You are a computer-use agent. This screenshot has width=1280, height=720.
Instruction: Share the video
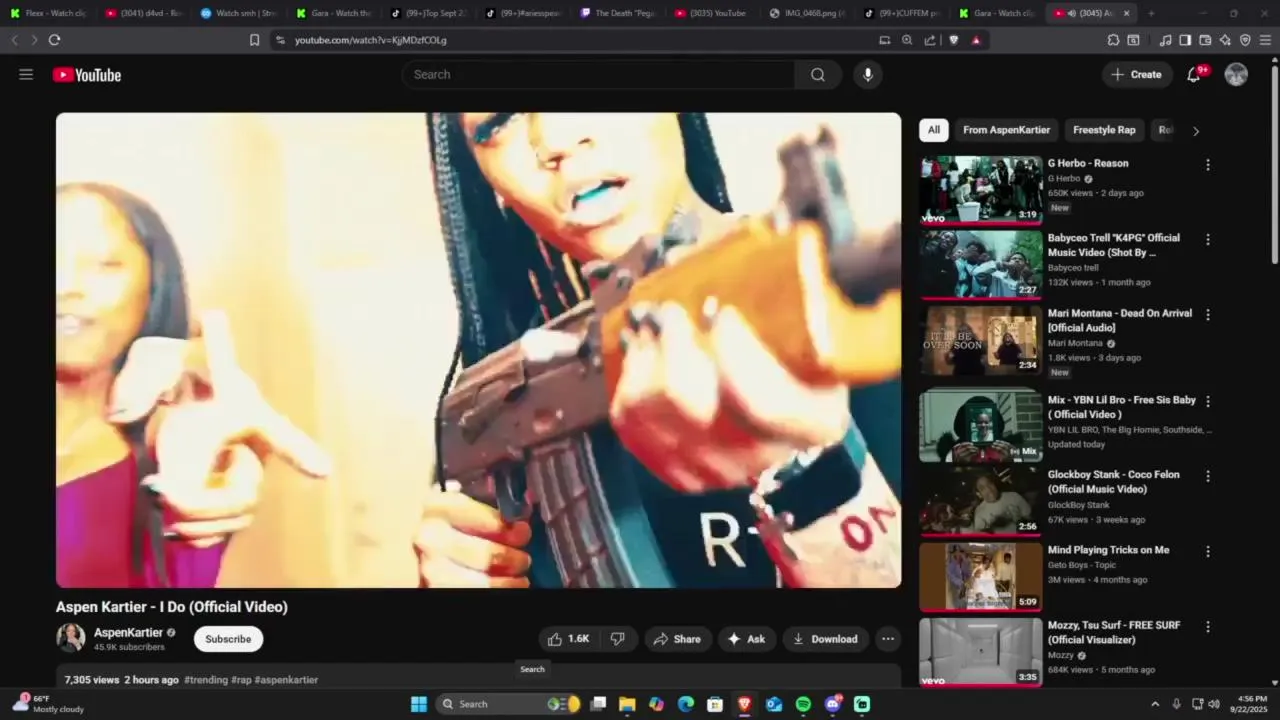point(677,639)
